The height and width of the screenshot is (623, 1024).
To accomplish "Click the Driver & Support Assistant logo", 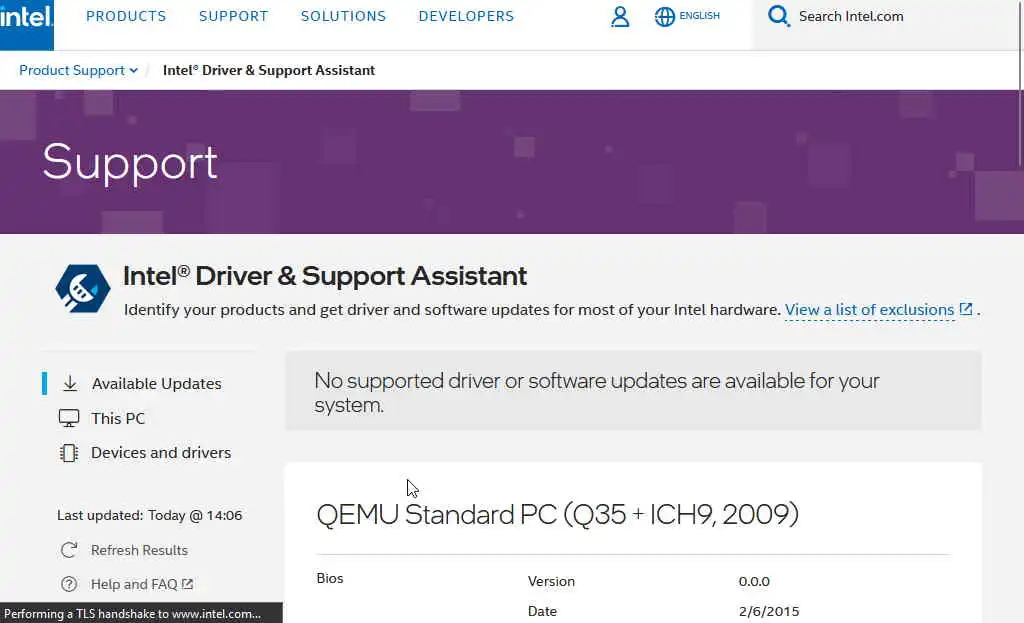I will pos(83,288).
